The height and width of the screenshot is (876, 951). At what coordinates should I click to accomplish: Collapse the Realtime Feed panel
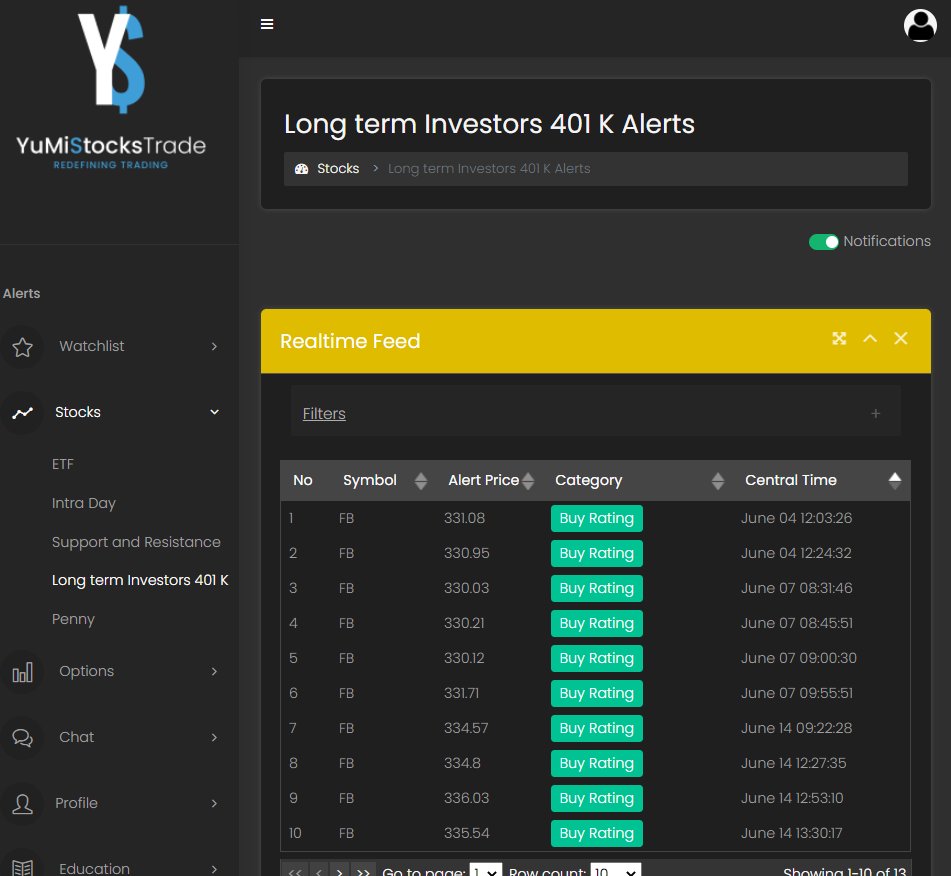point(870,339)
